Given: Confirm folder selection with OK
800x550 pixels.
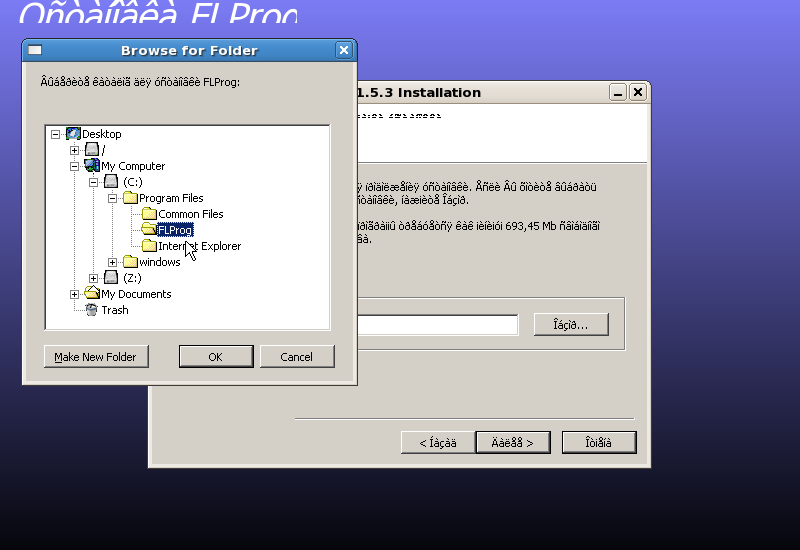Looking at the screenshot, I should point(216,357).
